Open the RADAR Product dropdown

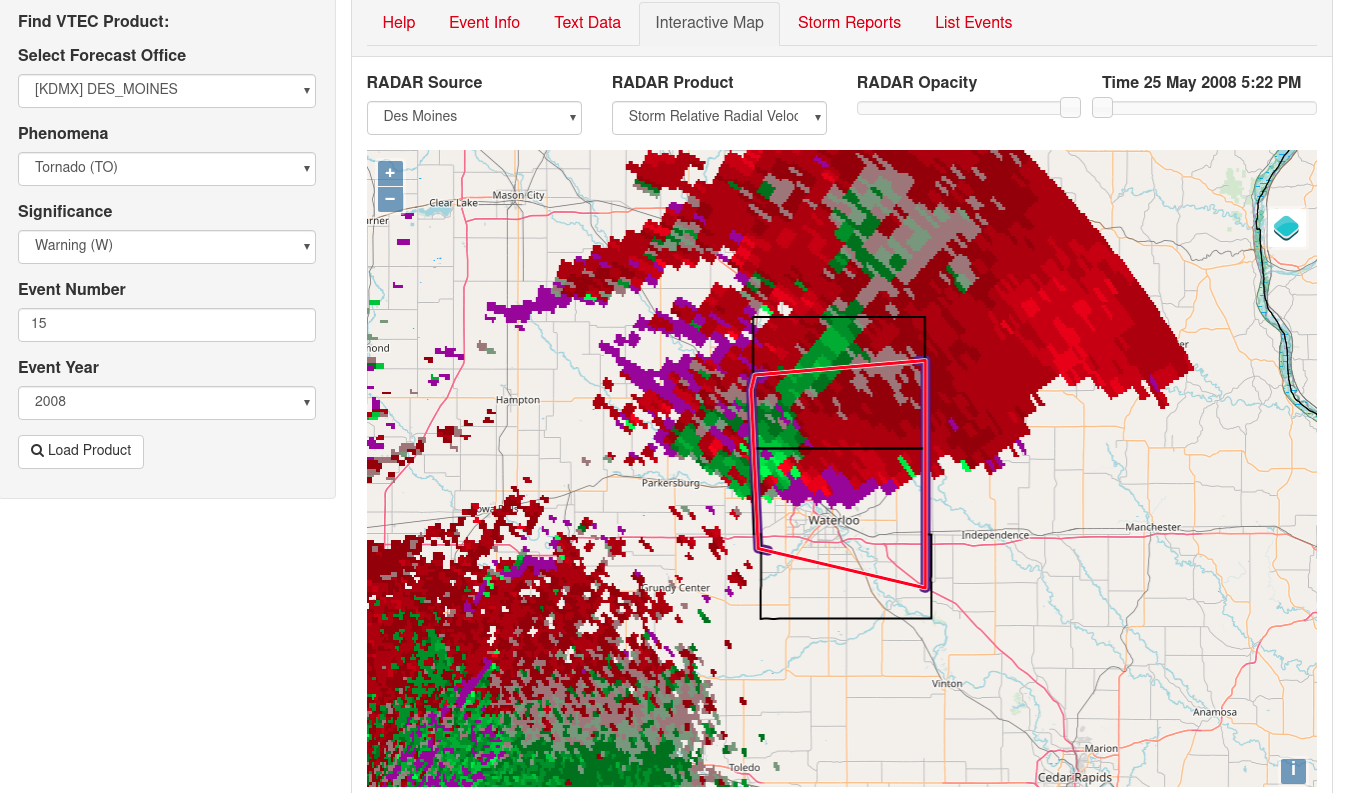[x=719, y=117]
